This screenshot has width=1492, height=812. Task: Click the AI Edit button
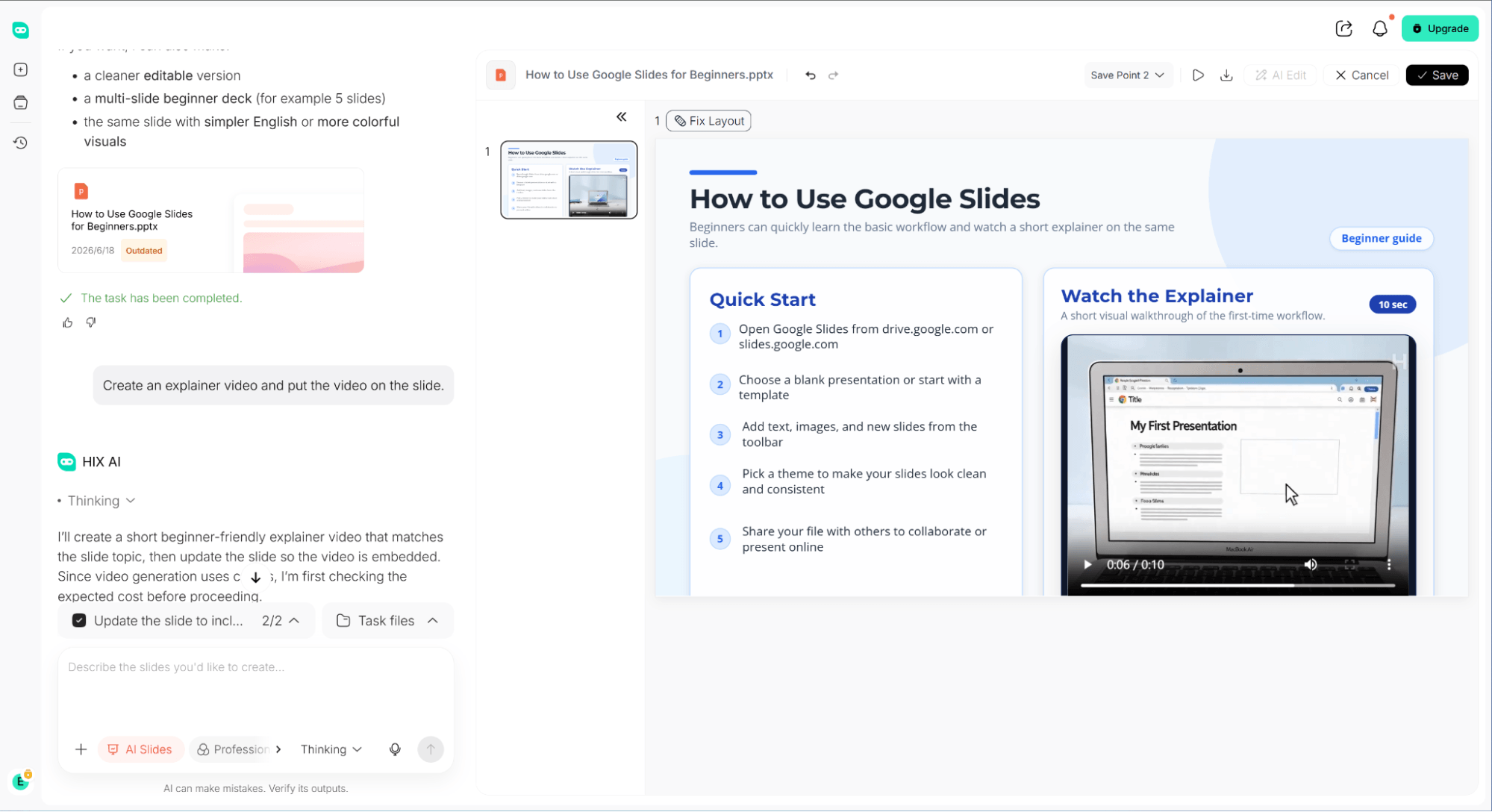pyautogui.click(x=1281, y=75)
